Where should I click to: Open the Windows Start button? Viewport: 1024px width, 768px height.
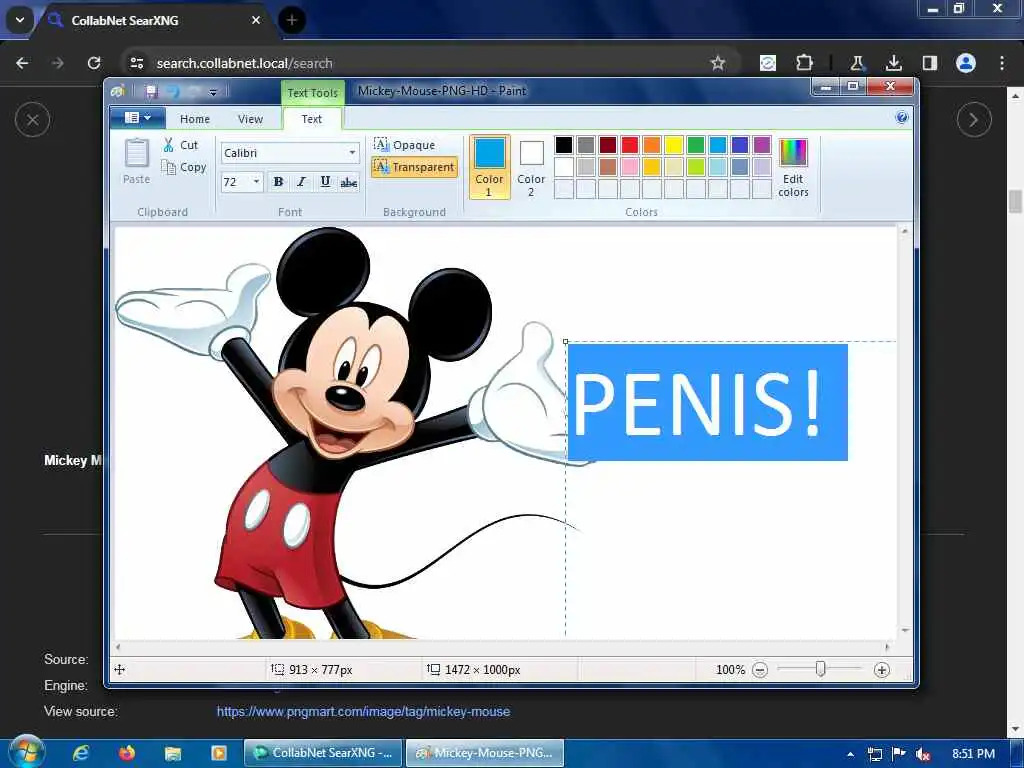point(26,752)
